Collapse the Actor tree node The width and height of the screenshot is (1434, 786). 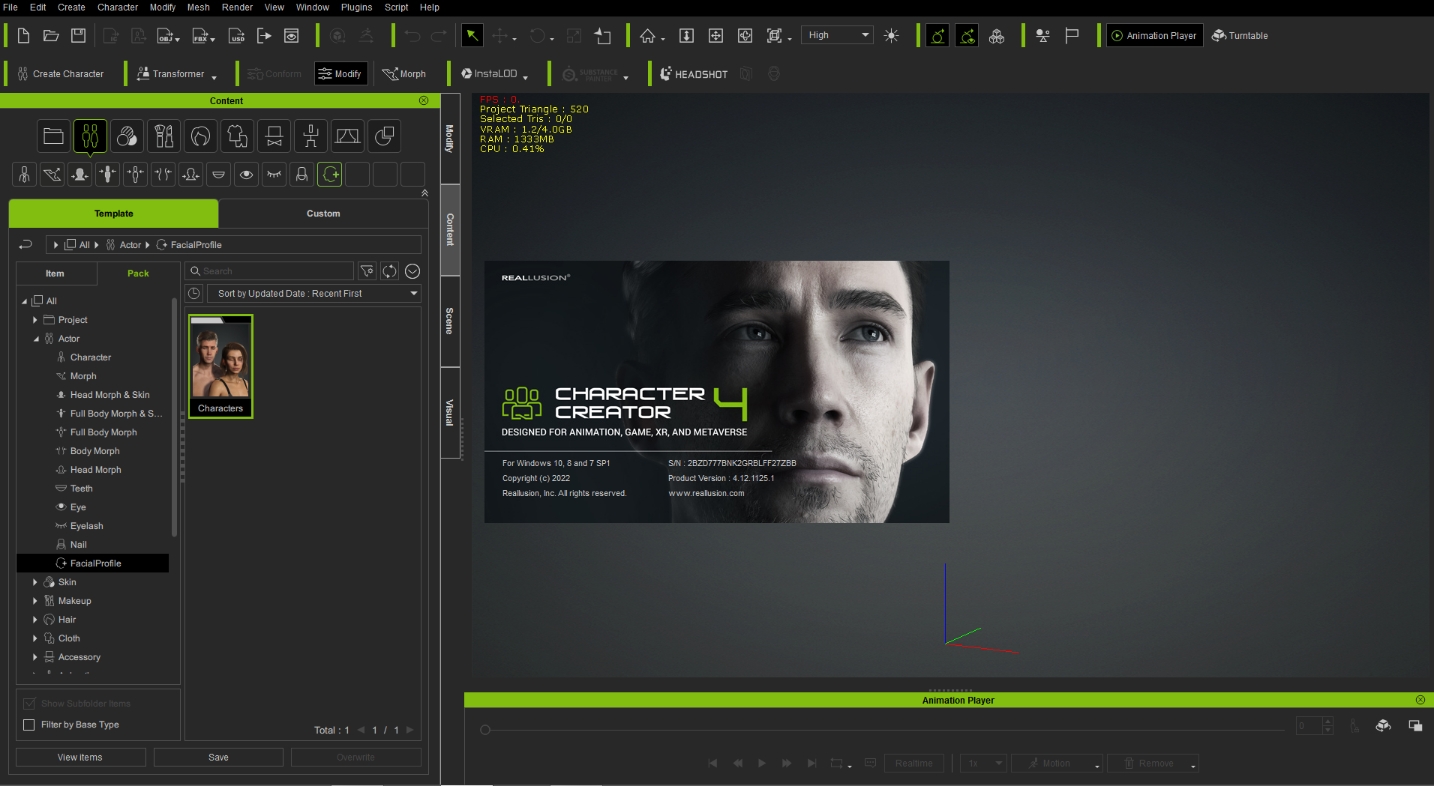35,339
